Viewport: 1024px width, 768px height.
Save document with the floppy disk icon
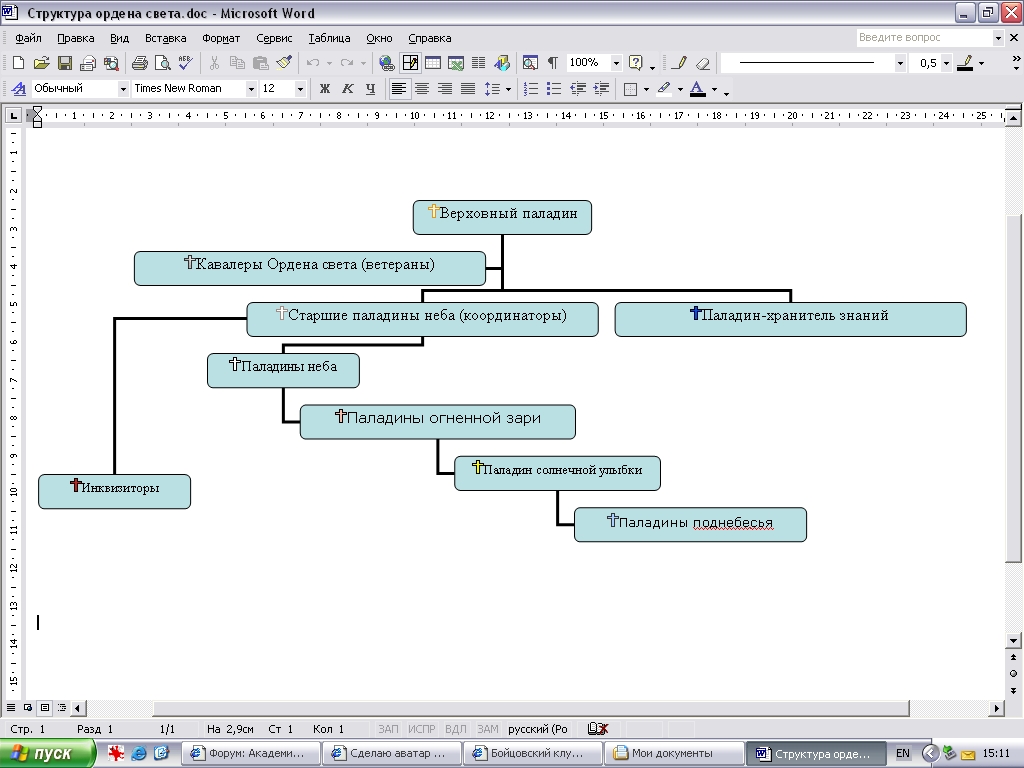click(x=65, y=63)
